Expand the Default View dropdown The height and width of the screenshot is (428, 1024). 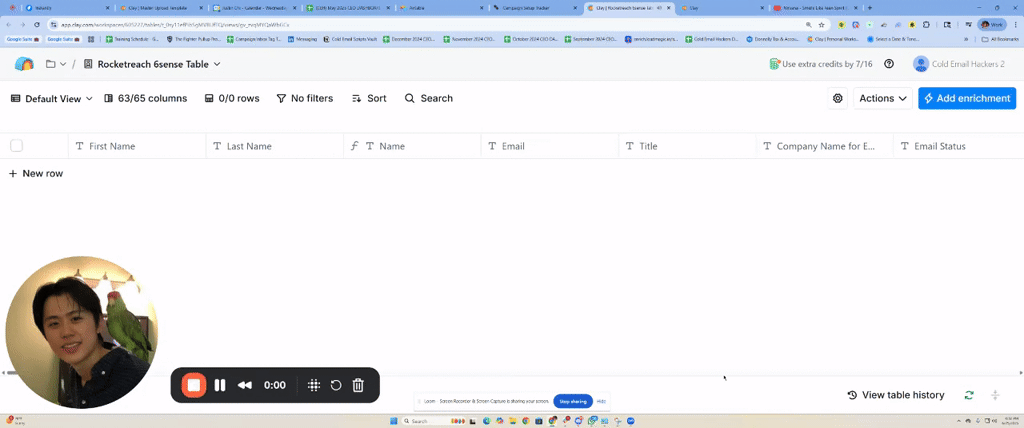click(51, 98)
